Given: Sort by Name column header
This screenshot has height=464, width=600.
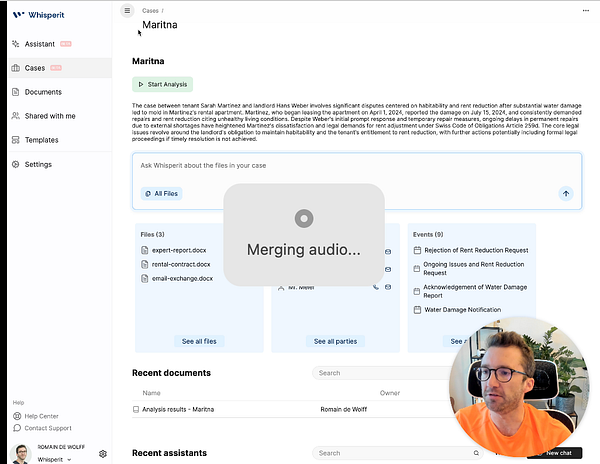Looking at the screenshot, I should point(152,393).
